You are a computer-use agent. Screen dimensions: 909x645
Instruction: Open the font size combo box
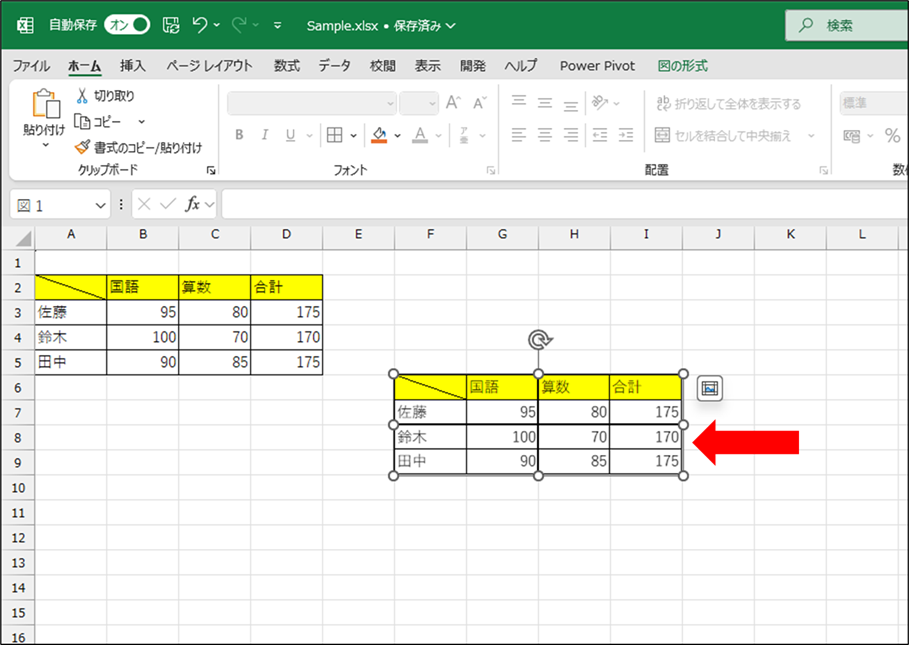(419, 104)
